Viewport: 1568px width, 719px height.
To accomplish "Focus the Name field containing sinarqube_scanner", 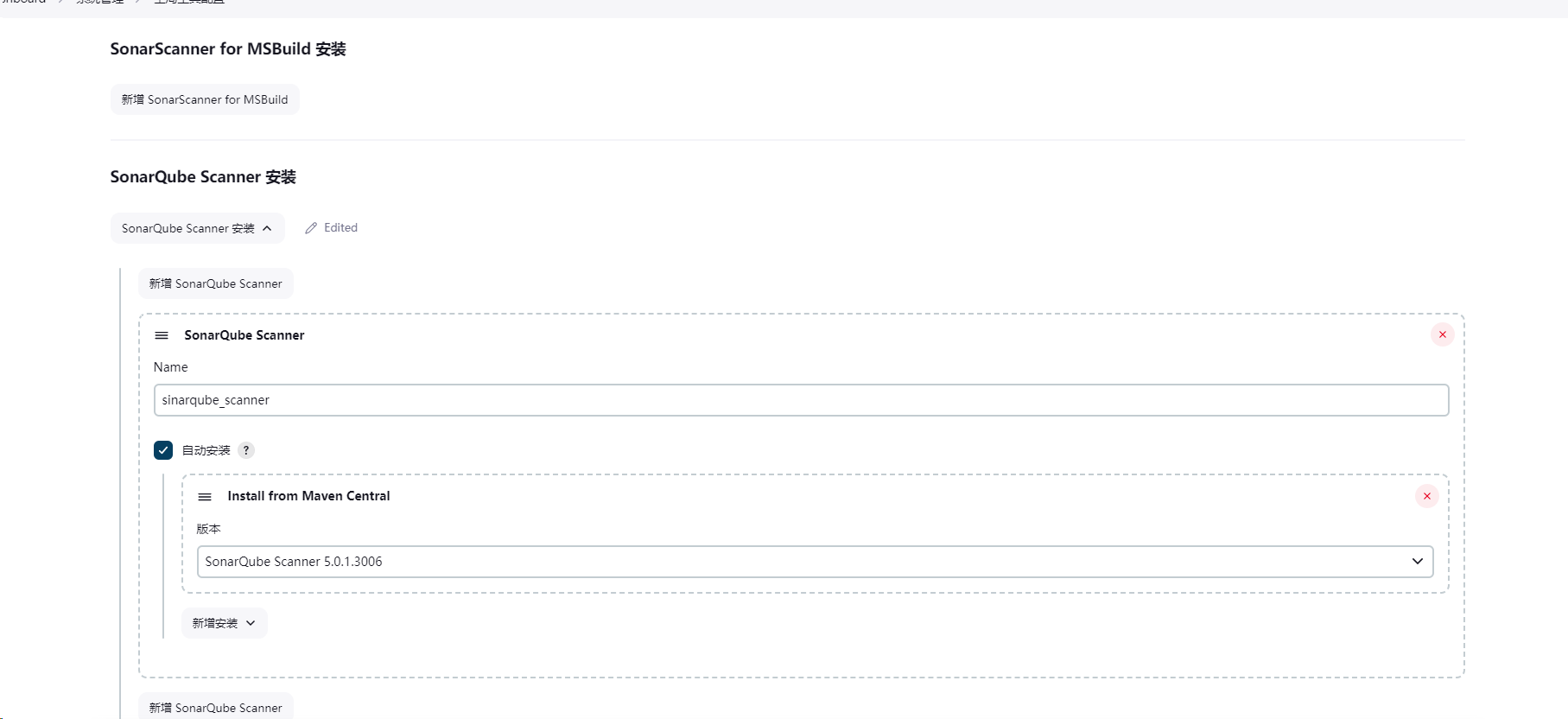I will coord(801,400).
